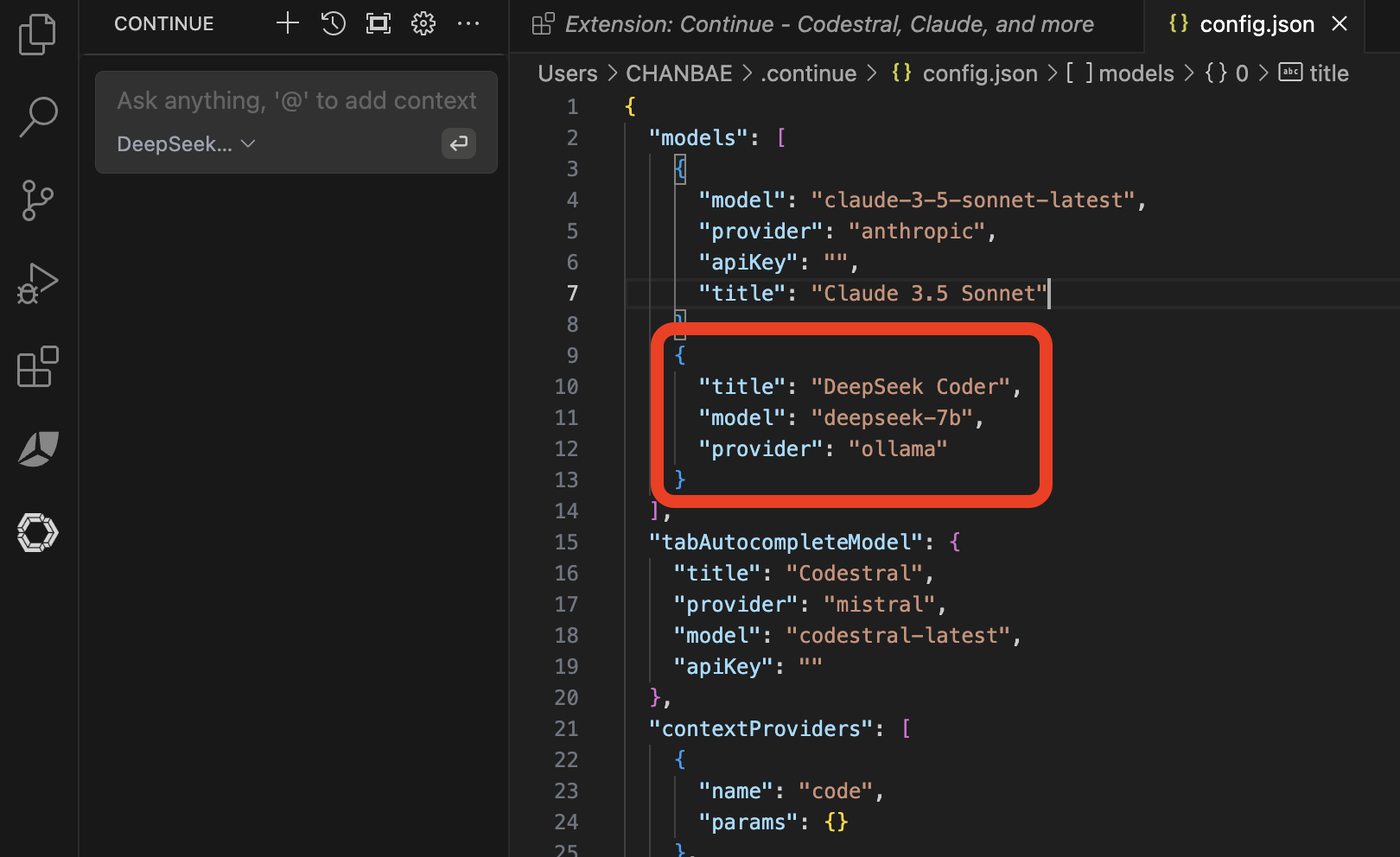Switch to Extension: Continue tab
Viewport: 1400px width, 857px height.
(x=813, y=24)
